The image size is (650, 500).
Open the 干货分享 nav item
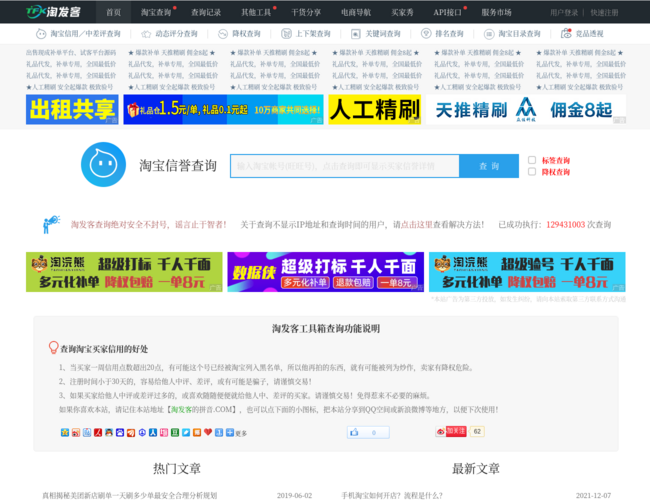tap(306, 12)
